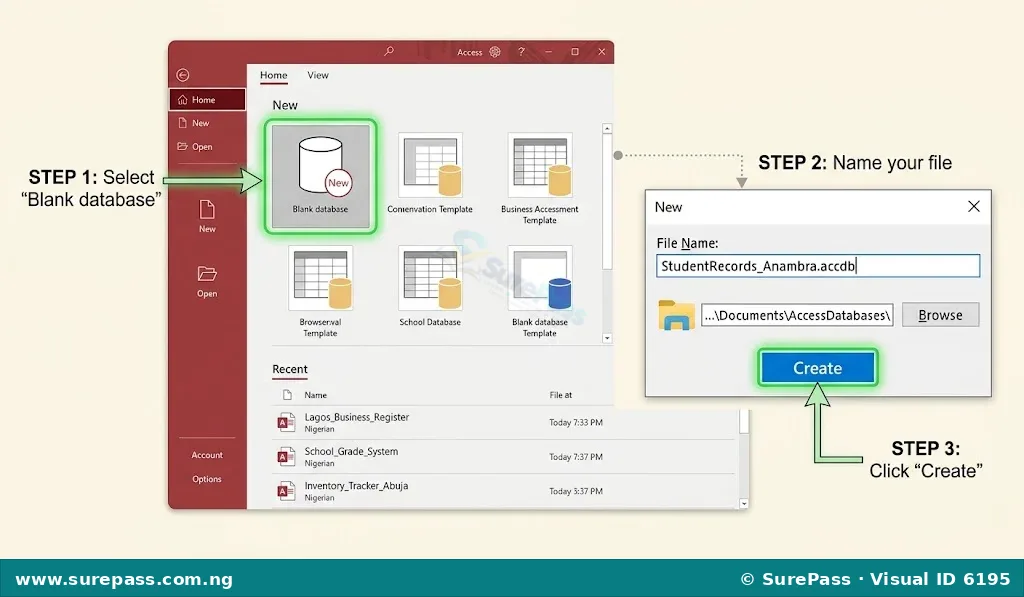Screen dimensions: 1024x597
Task: Go to Home in the red sidebar
Action: (208, 100)
